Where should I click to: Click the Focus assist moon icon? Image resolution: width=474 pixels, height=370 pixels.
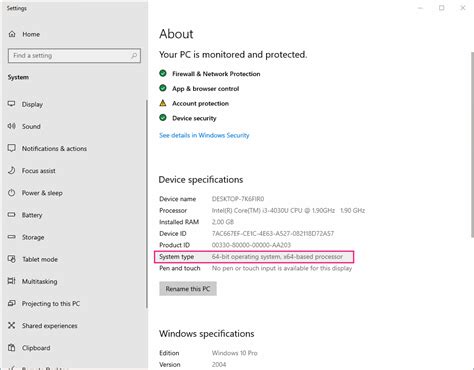[x=12, y=170]
